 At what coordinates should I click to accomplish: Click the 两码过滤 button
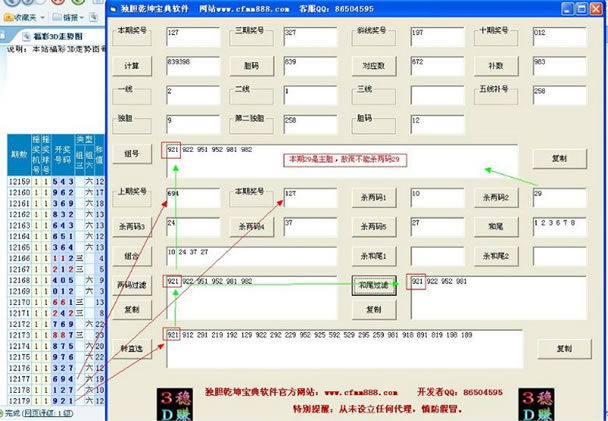coord(132,285)
